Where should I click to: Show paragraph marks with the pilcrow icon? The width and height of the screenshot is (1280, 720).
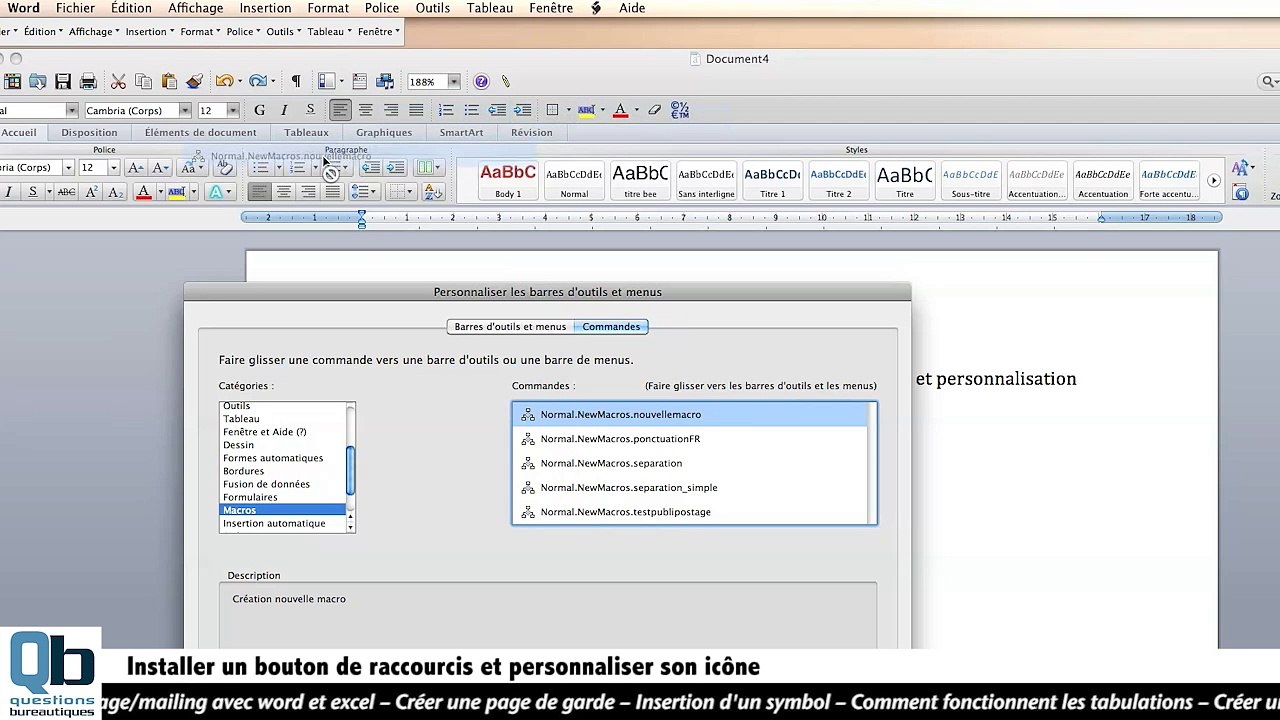(295, 82)
